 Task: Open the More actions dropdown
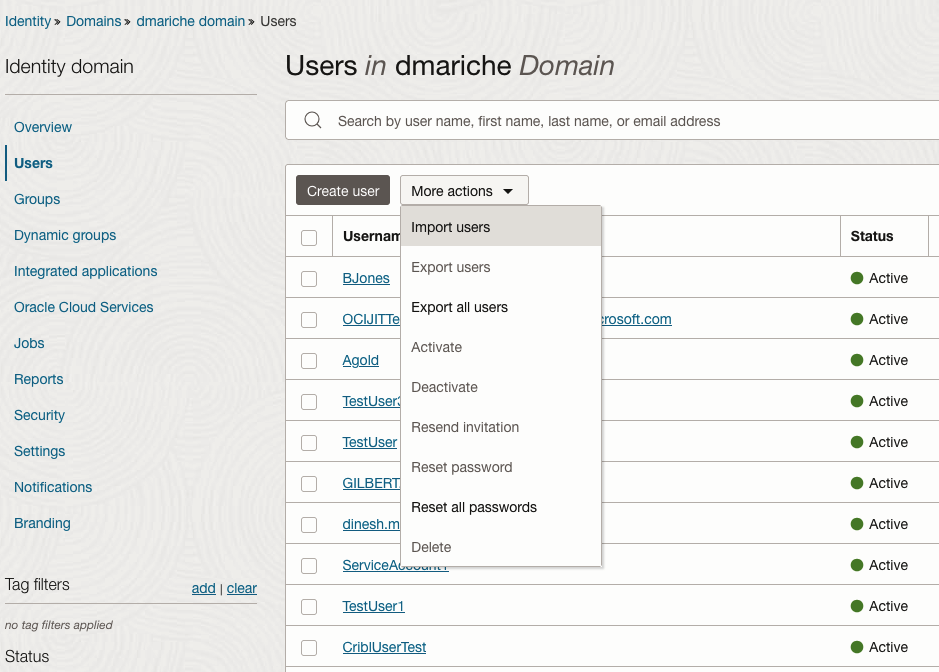pyautogui.click(x=463, y=190)
